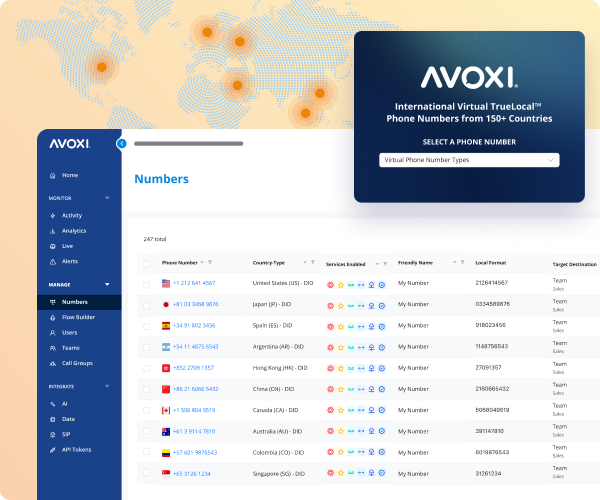Select checkbox for Japan number row
This screenshot has height=500, width=600.
[x=146, y=304]
